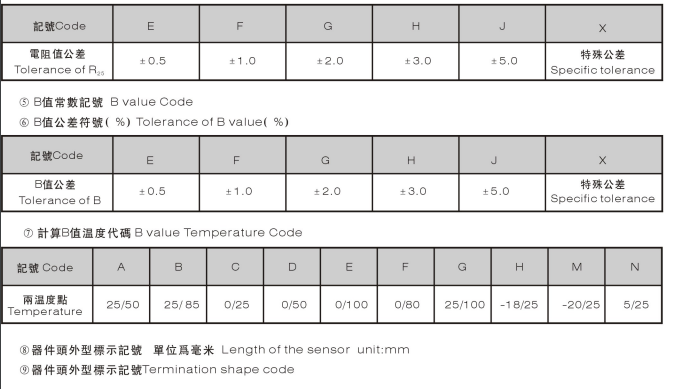The height and width of the screenshot is (389, 681).
Task: Select the X code header in the first table
Action: (x=603, y=25)
